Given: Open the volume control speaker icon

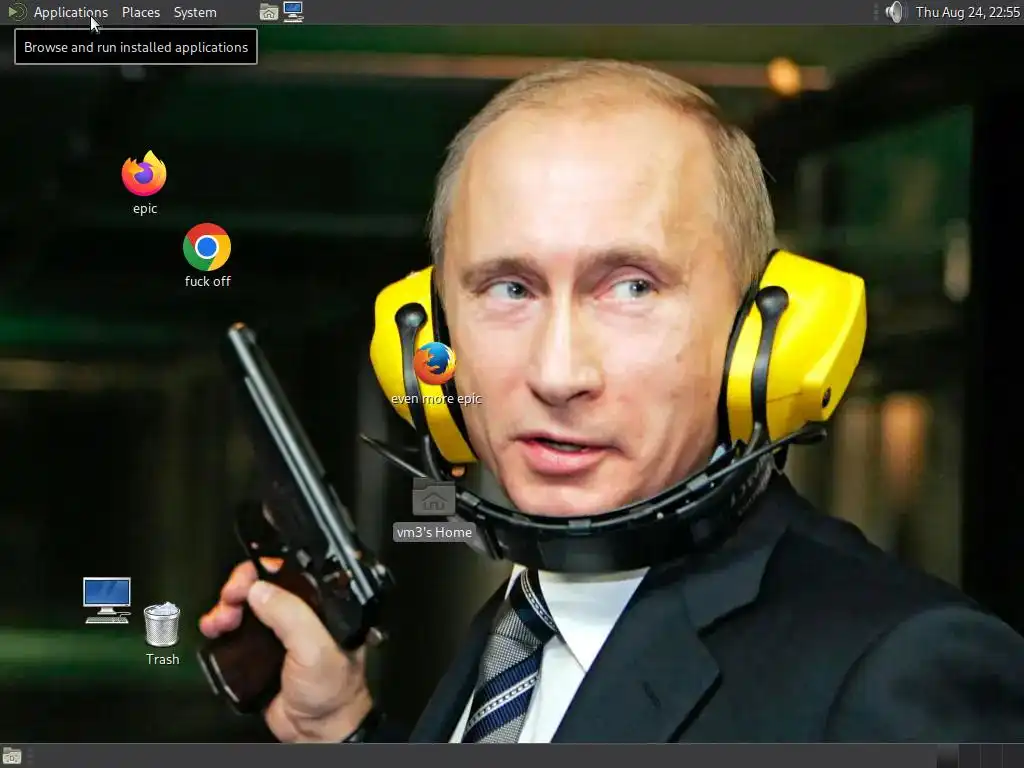Looking at the screenshot, I should point(895,12).
